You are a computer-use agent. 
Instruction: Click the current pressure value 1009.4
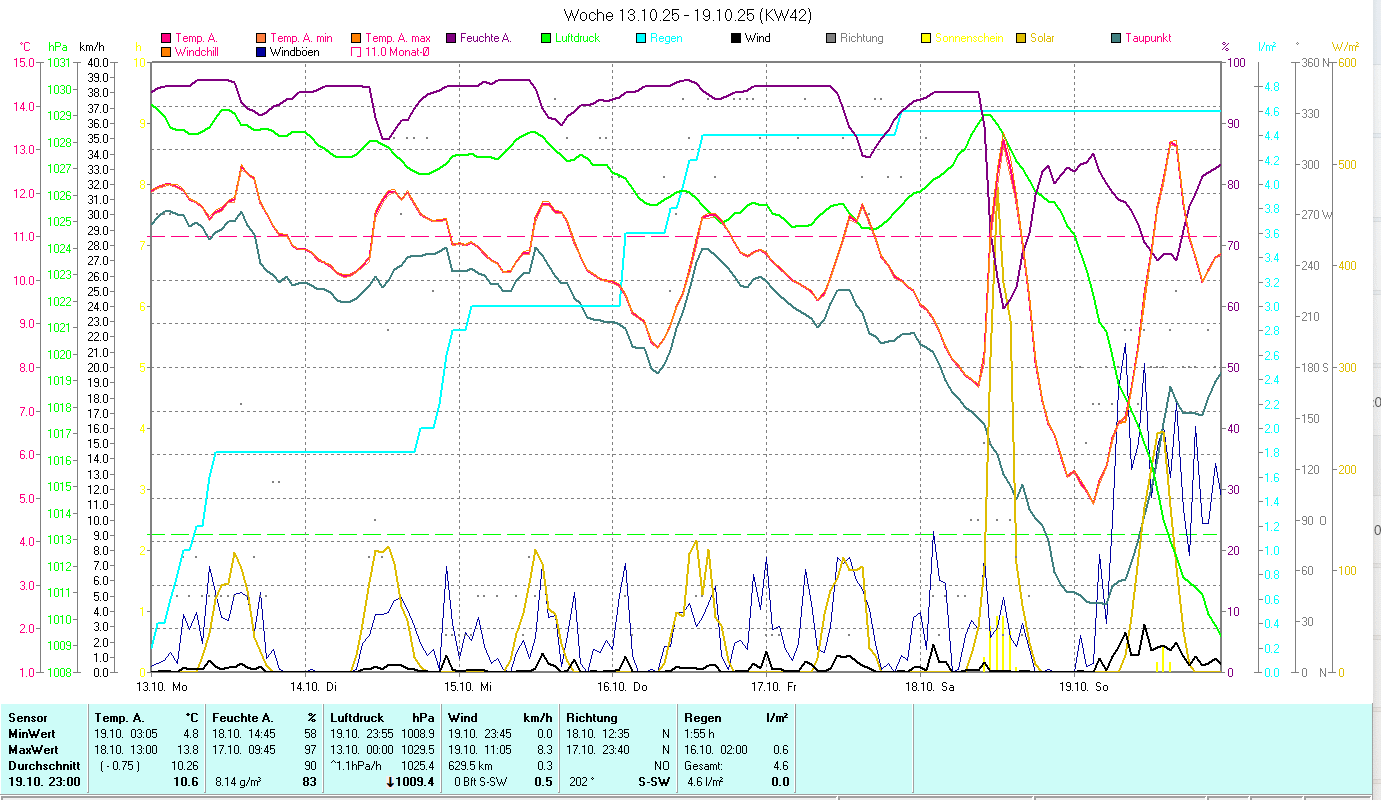click(x=413, y=782)
